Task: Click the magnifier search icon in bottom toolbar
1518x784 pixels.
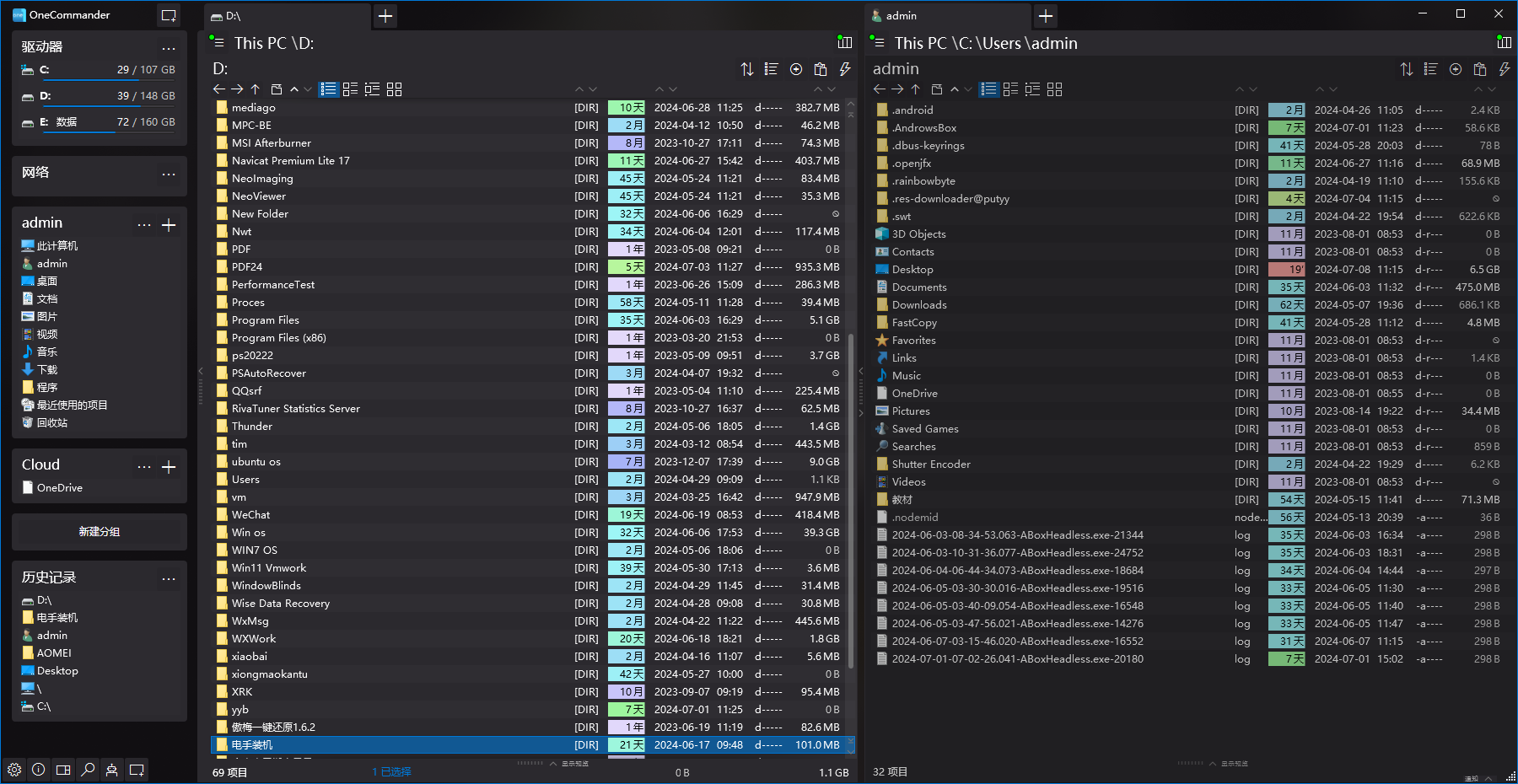Action: point(88,770)
